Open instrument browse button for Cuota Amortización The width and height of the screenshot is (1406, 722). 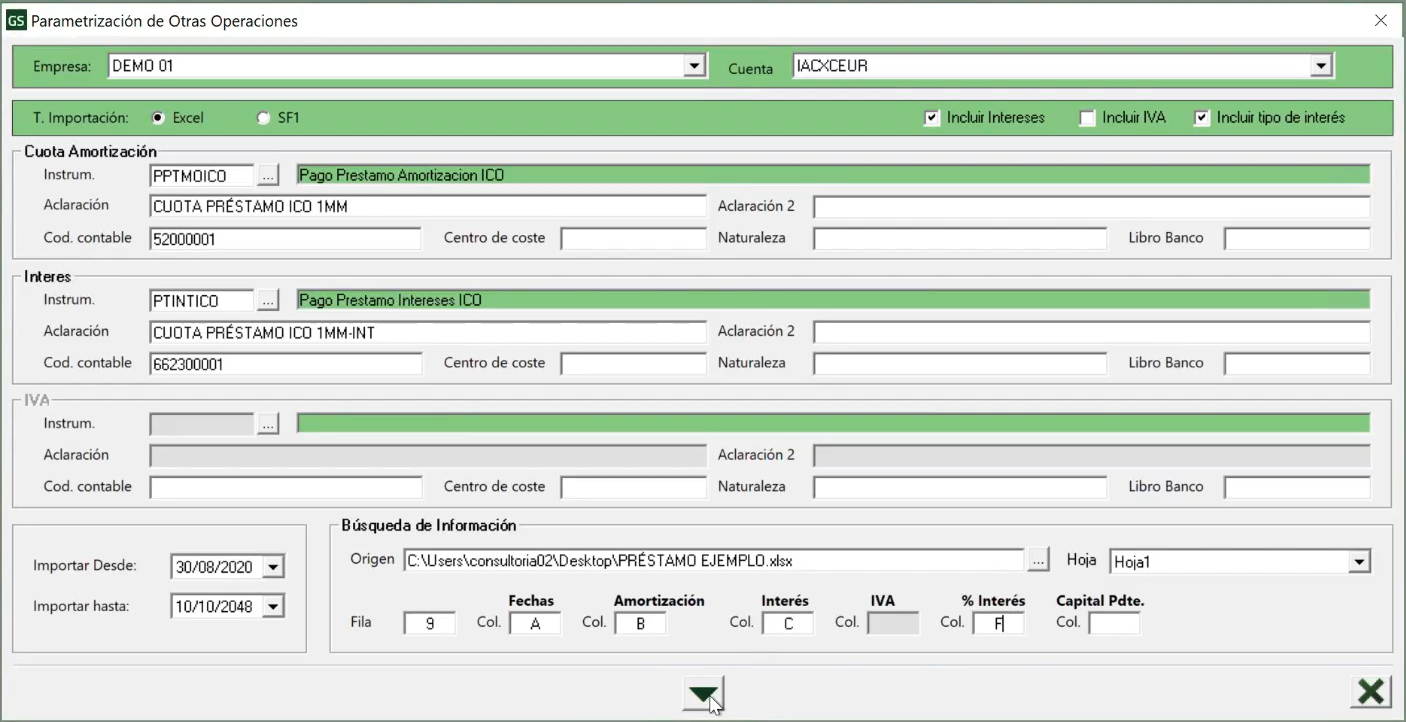267,175
